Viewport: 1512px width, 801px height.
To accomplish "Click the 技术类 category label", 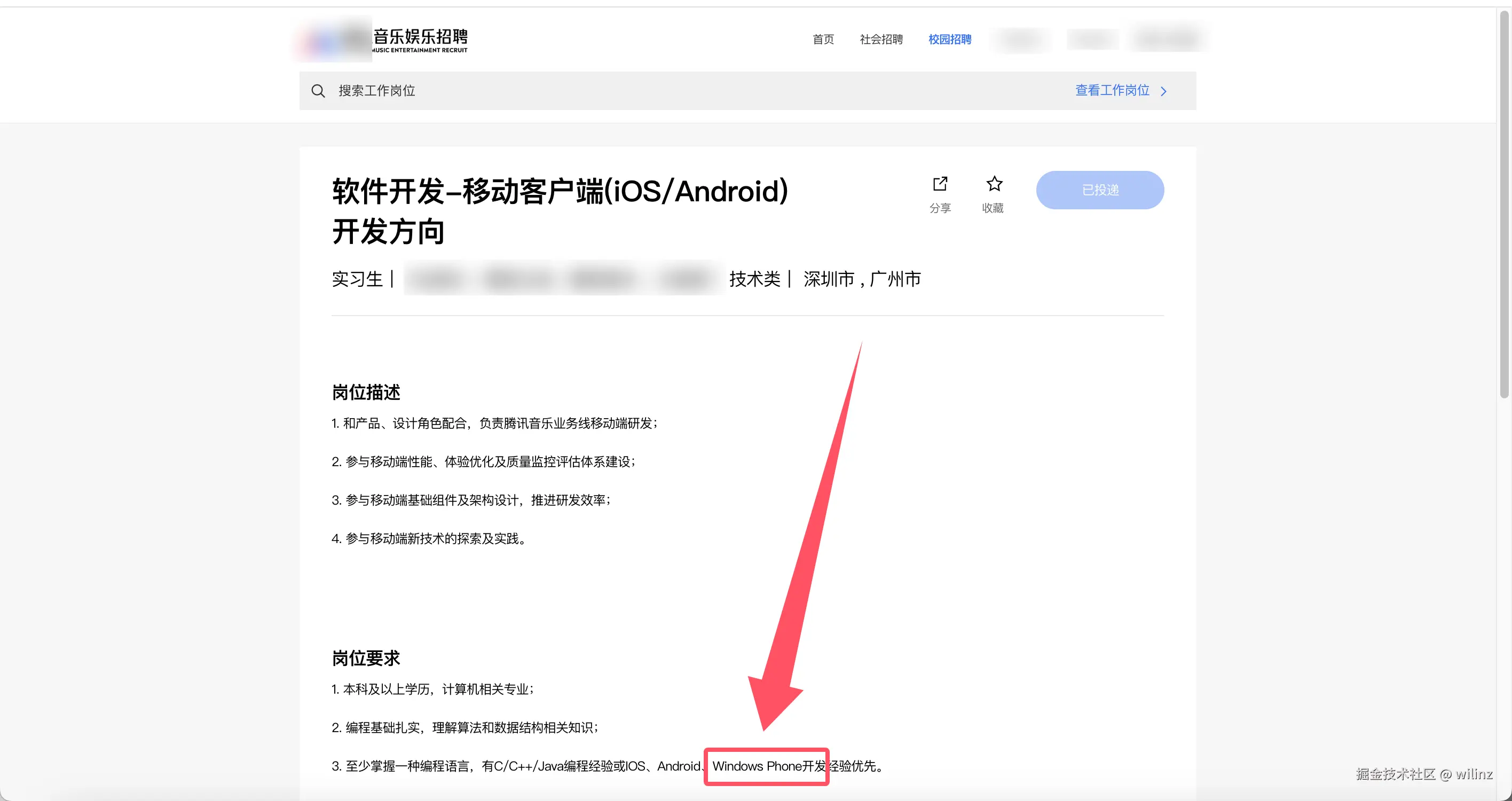I will point(754,279).
